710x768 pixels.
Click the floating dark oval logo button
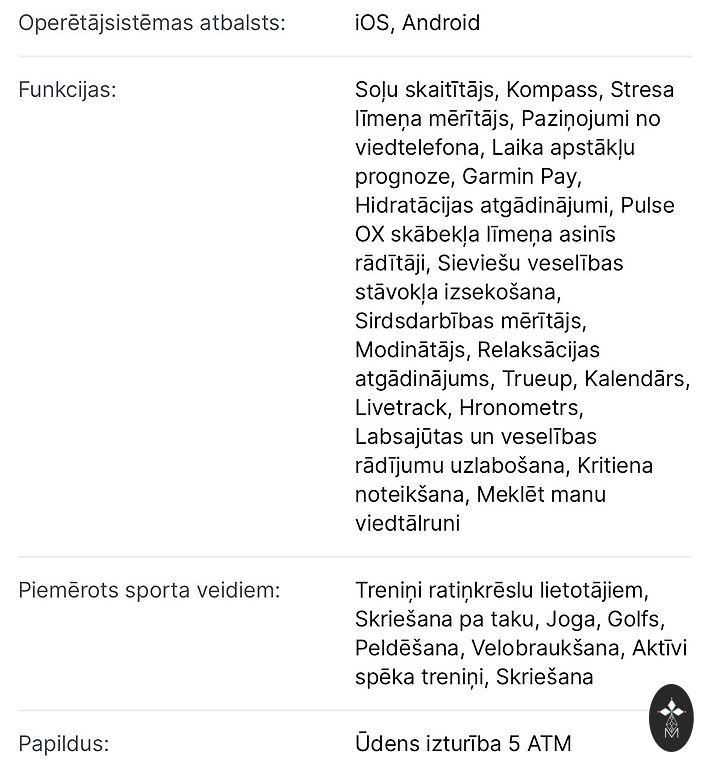(x=669, y=718)
